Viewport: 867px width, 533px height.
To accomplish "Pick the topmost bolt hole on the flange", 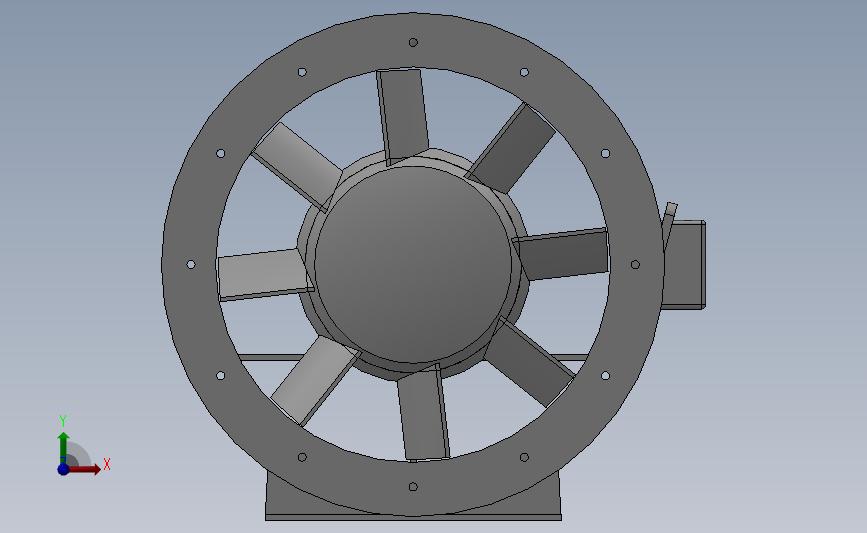I will click(413, 43).
